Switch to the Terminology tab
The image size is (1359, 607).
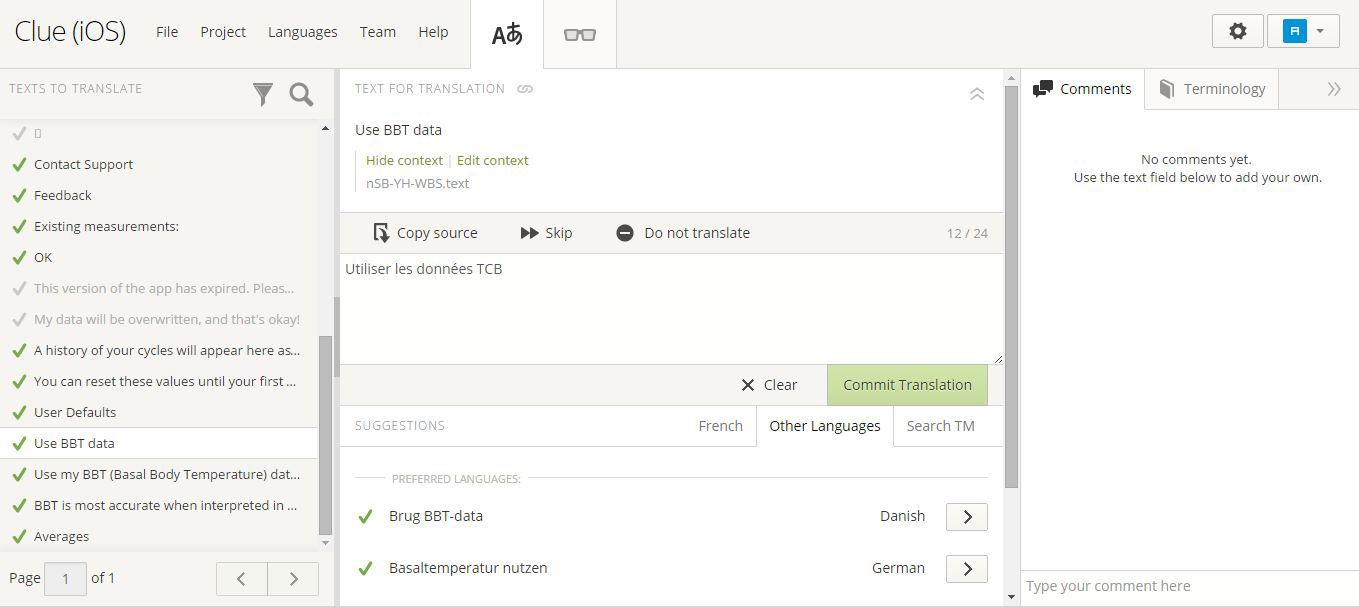pos(1212,89)
